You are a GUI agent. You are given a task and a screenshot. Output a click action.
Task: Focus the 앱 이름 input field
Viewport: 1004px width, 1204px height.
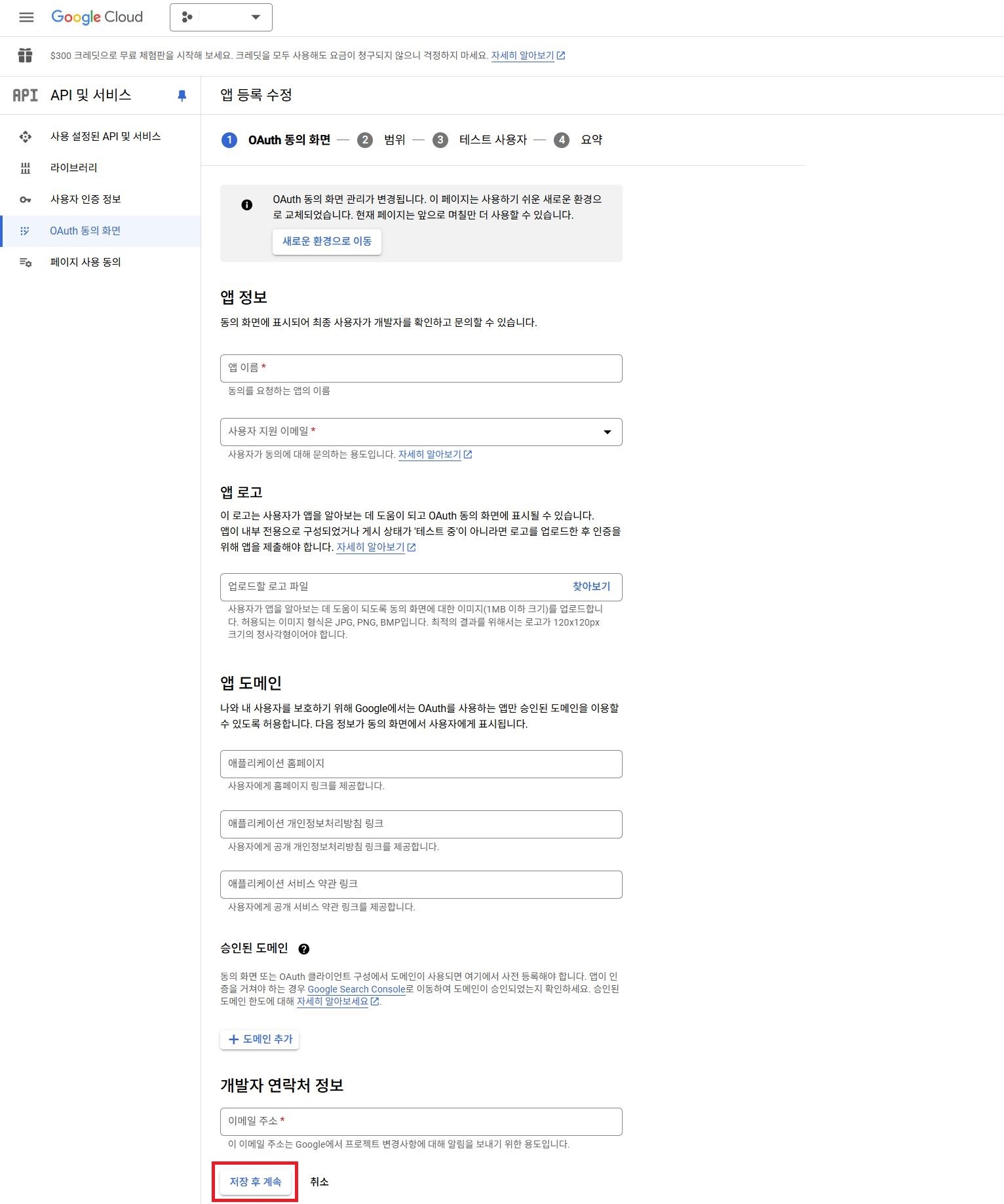(x=421, y=369)
